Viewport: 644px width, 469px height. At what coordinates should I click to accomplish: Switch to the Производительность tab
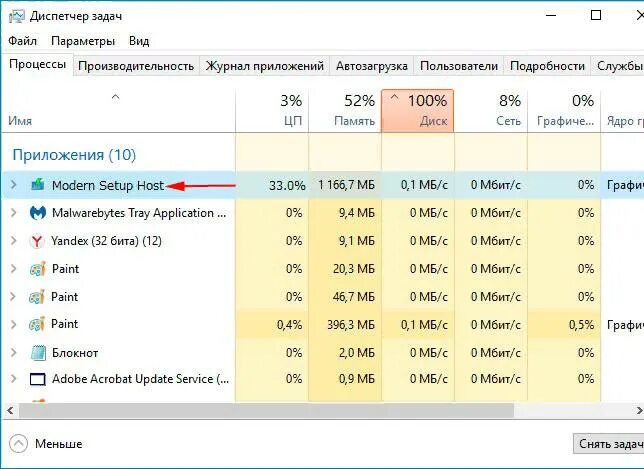pos(136,66)
